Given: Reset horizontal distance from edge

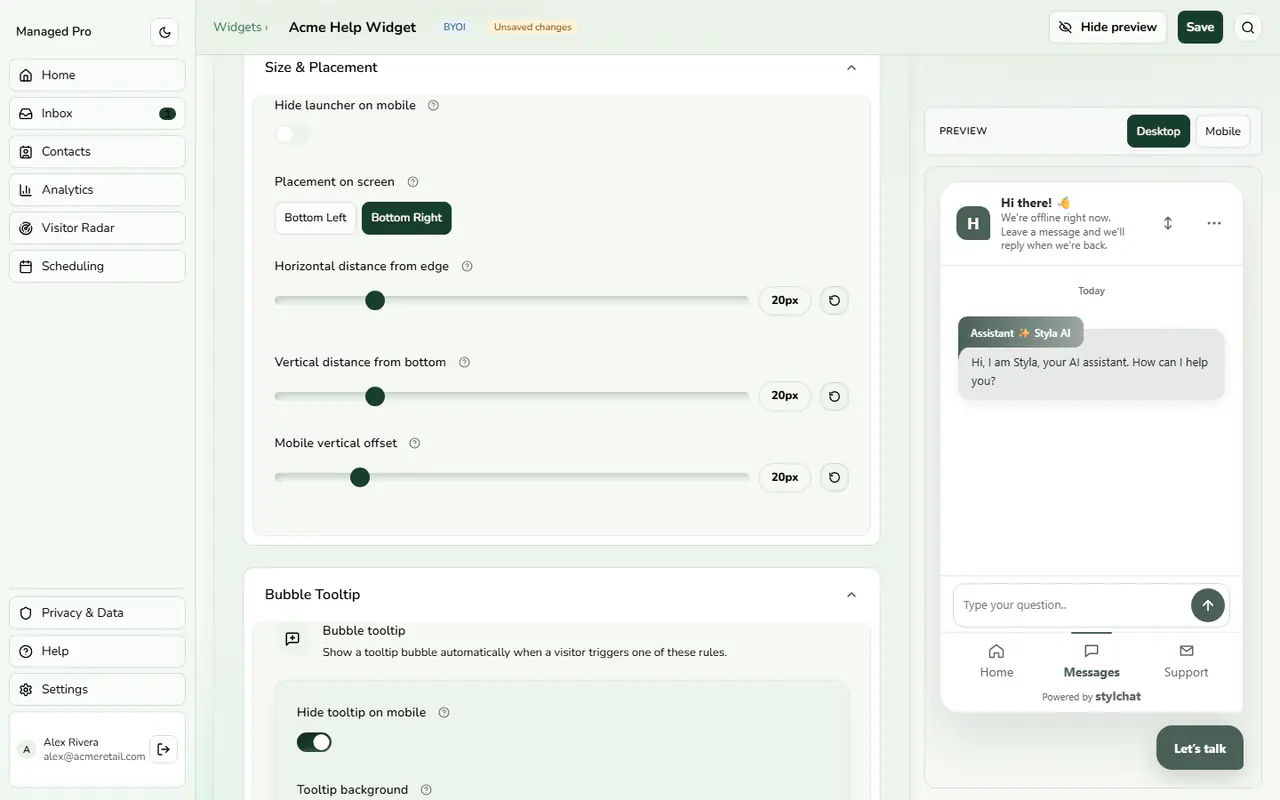Looking at the screenshot, I should [x=834, y=300].
